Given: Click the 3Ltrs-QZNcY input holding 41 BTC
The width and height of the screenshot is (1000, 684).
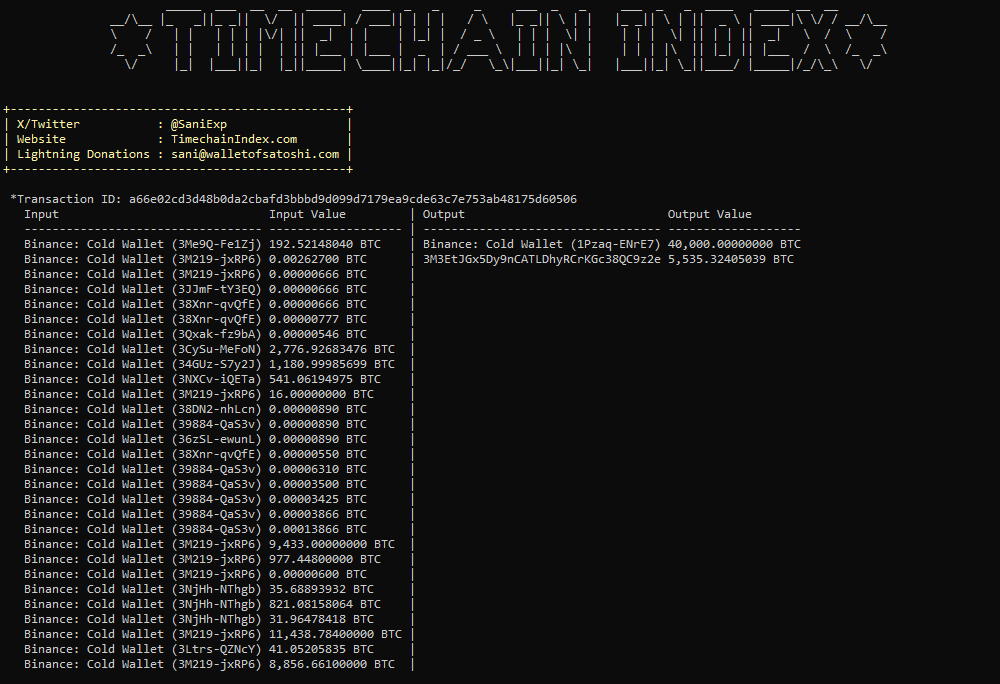Looking at the screenshot, I should pos(133,648).
